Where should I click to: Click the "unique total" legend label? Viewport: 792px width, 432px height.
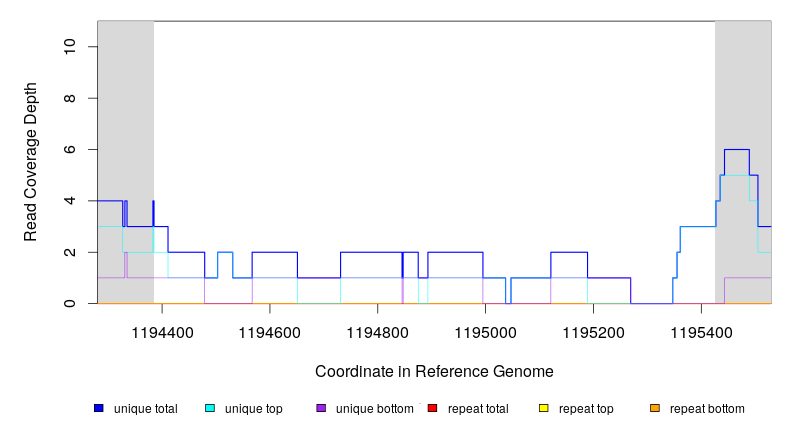pyautogui.click(x=146, y=409)
